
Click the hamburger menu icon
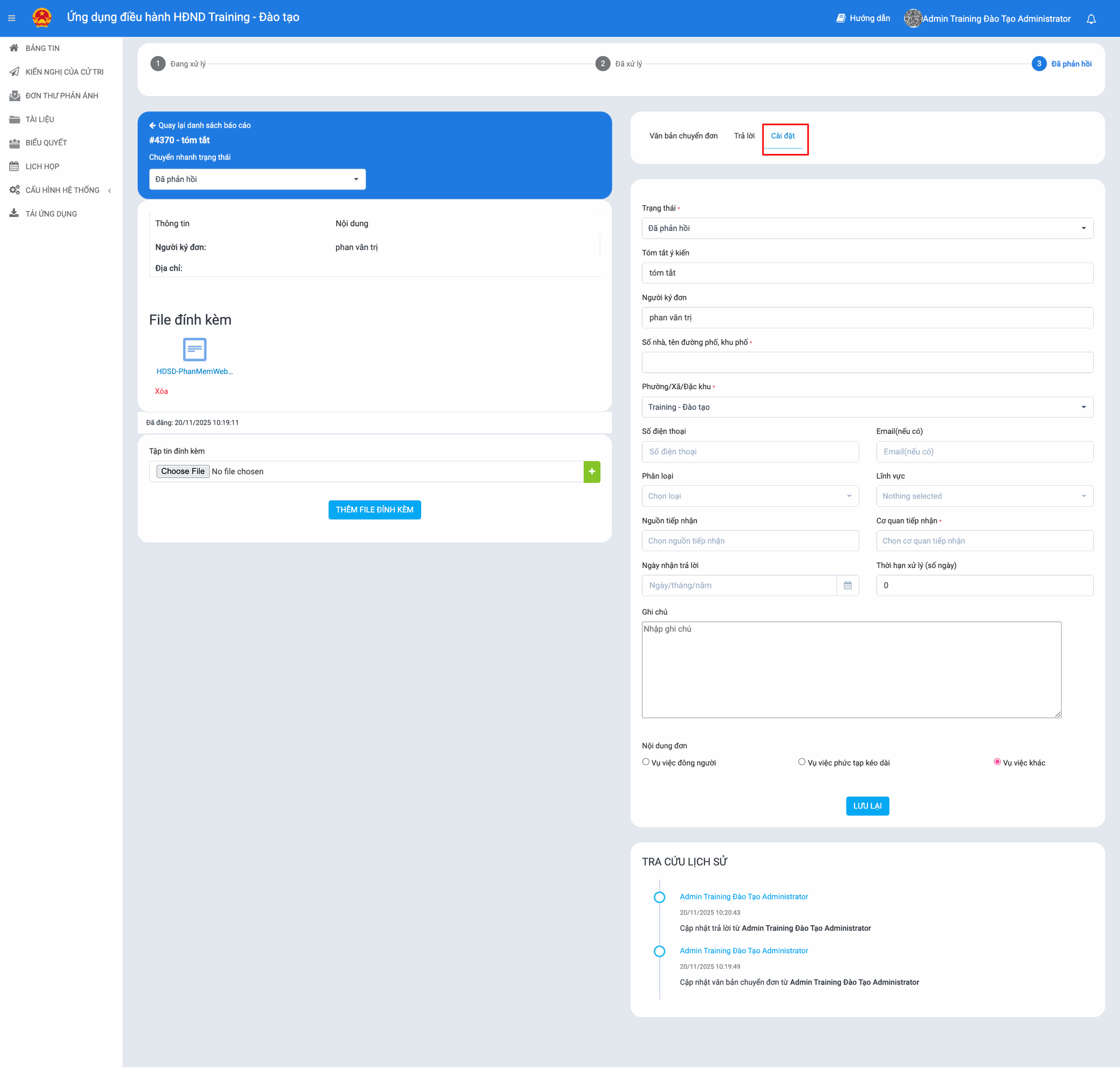12,18
